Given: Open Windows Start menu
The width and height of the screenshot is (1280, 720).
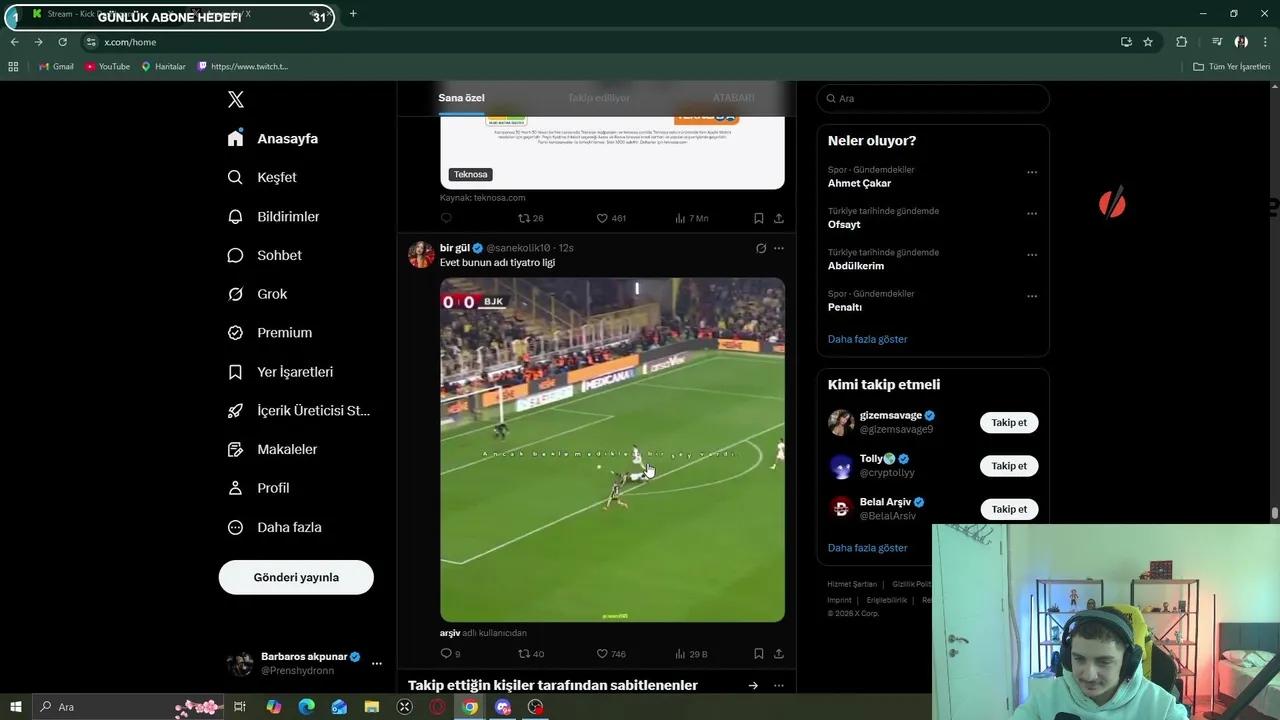Looking at the screenshot, I should 16,707.
